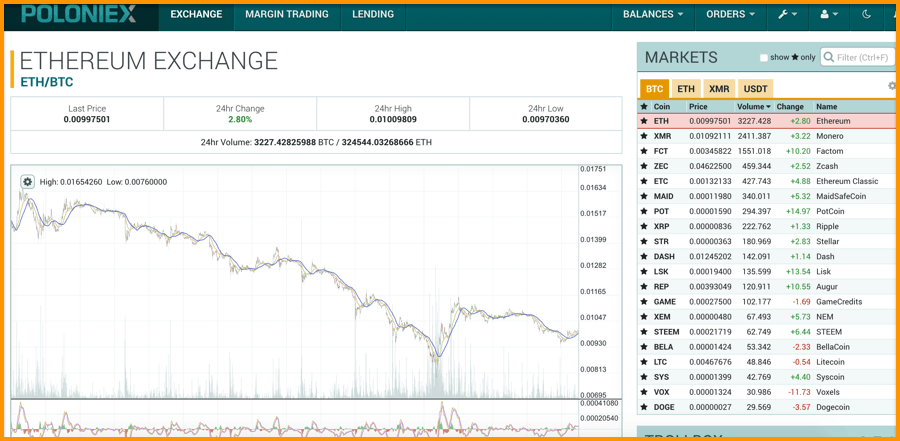Toggle favorite star for FCT
The height and width of the screenshot is (441, 900).
644,151
